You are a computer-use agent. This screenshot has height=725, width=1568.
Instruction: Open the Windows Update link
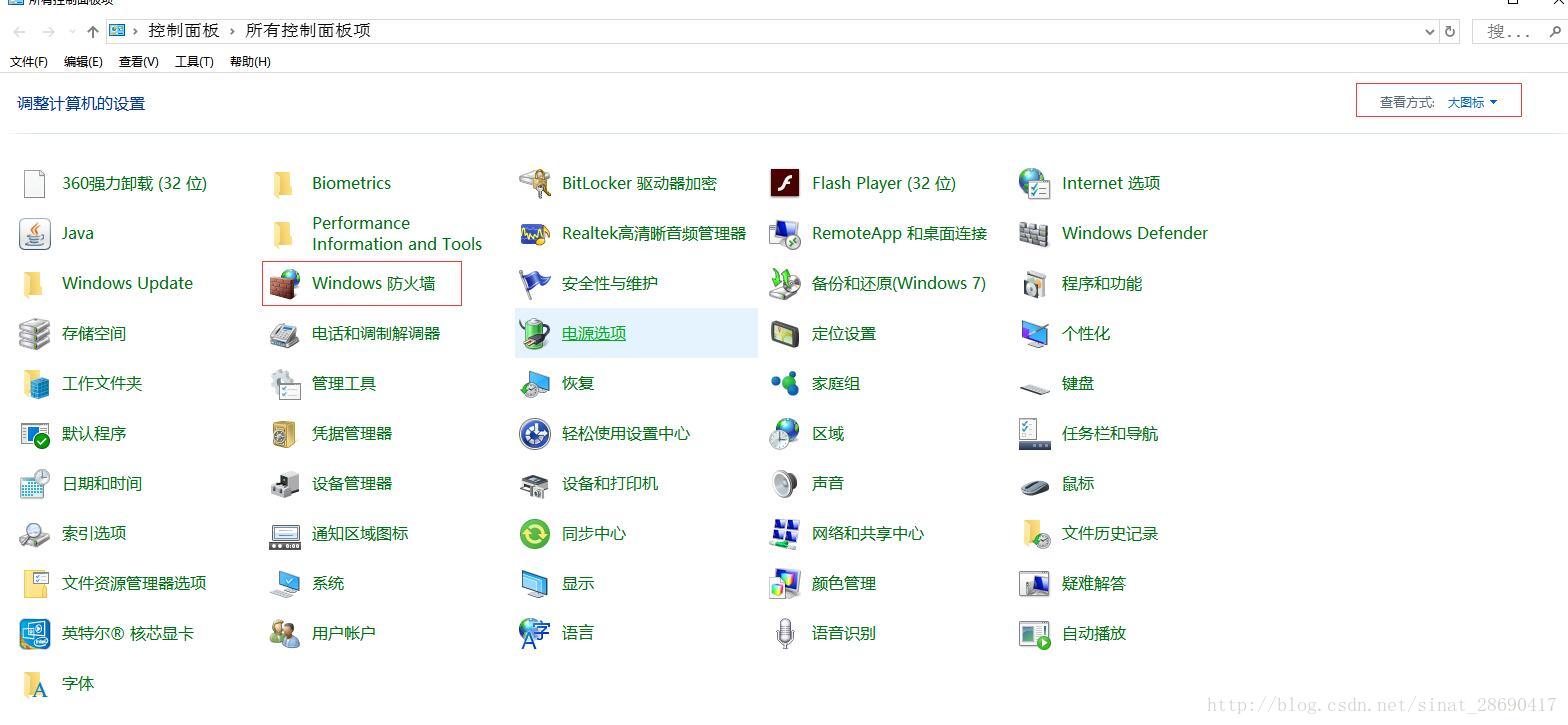tap(127, 283)
